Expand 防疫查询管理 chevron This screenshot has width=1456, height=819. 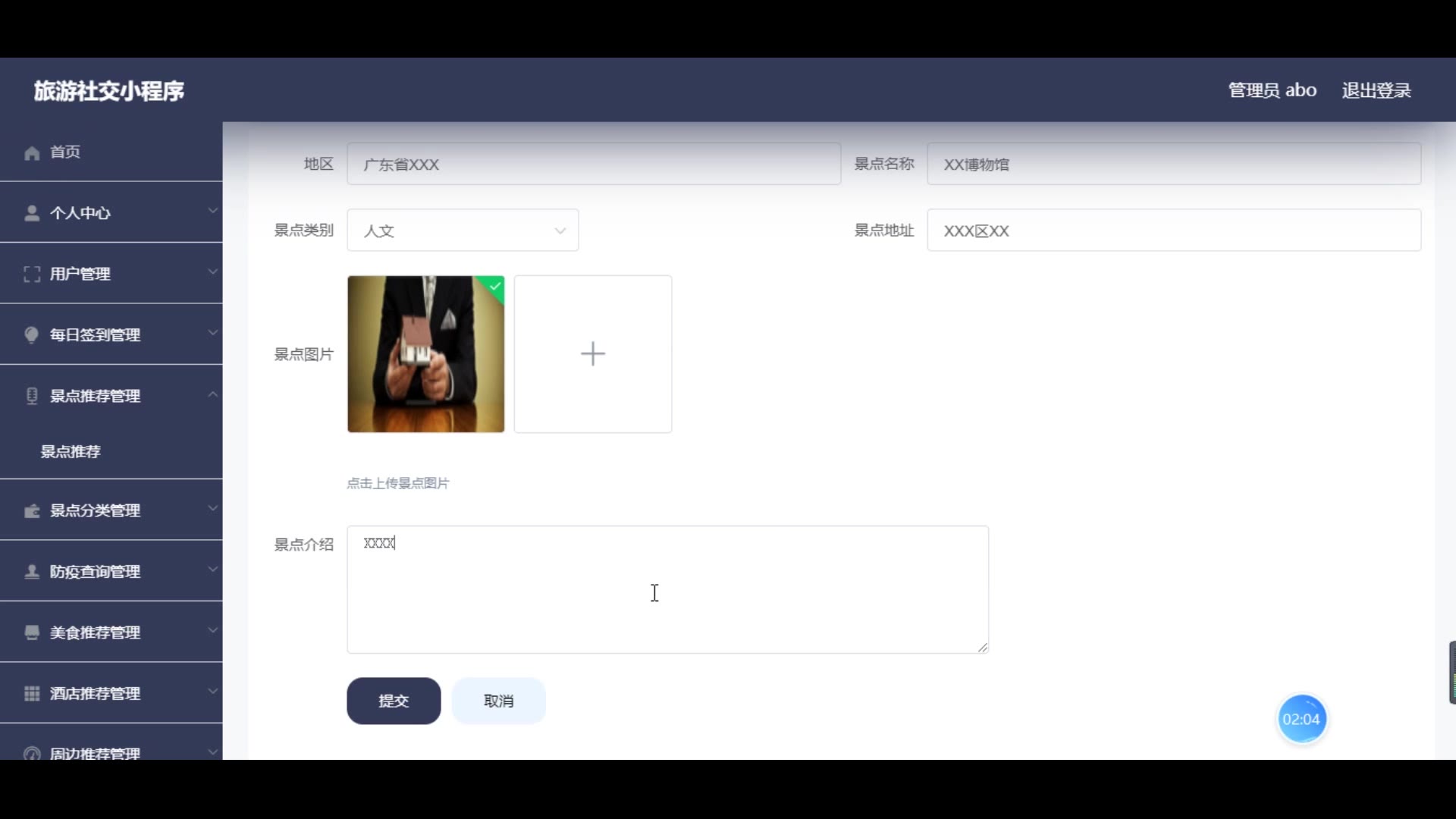pos(213,569)
